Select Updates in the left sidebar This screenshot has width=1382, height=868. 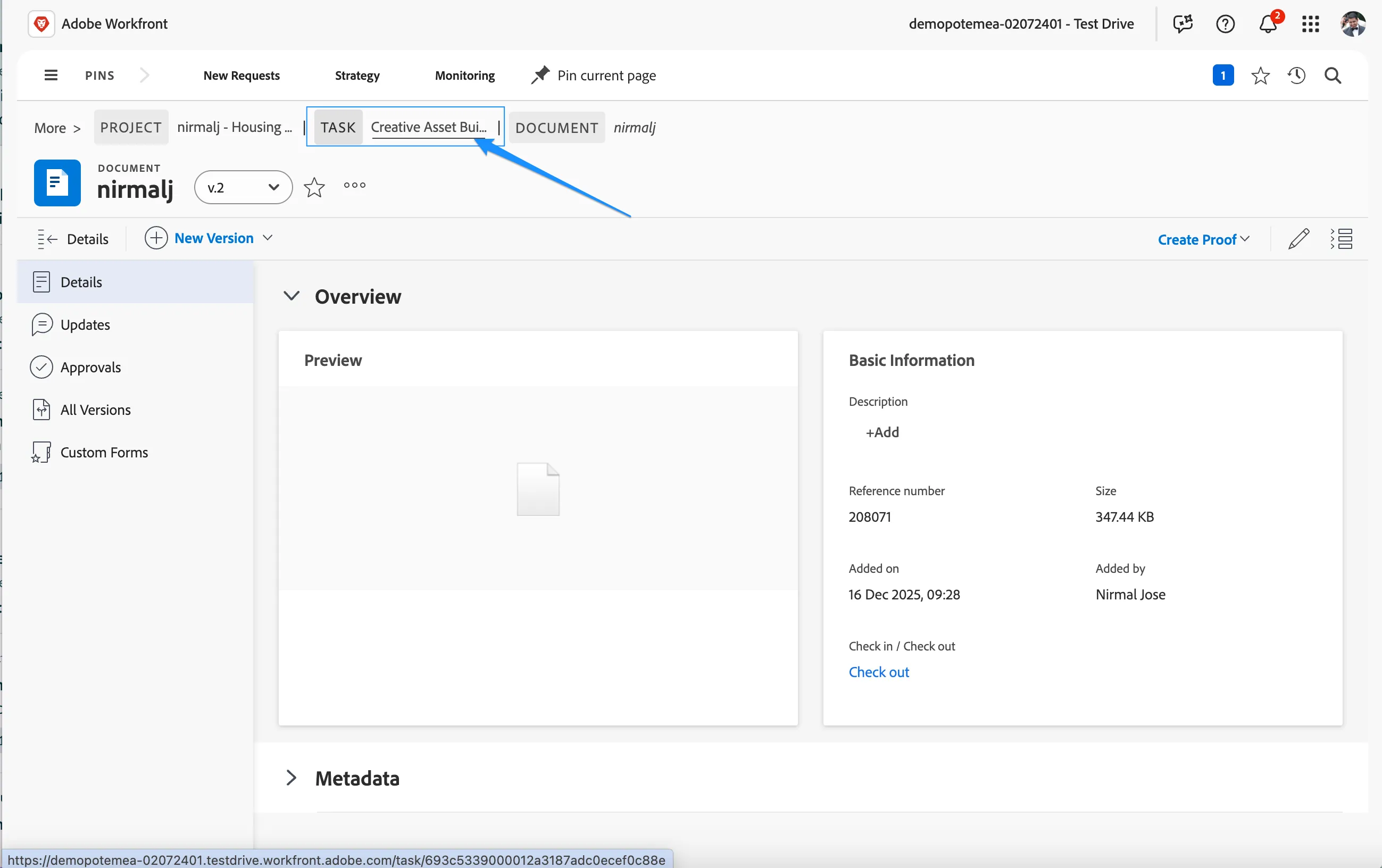point(136,324)
